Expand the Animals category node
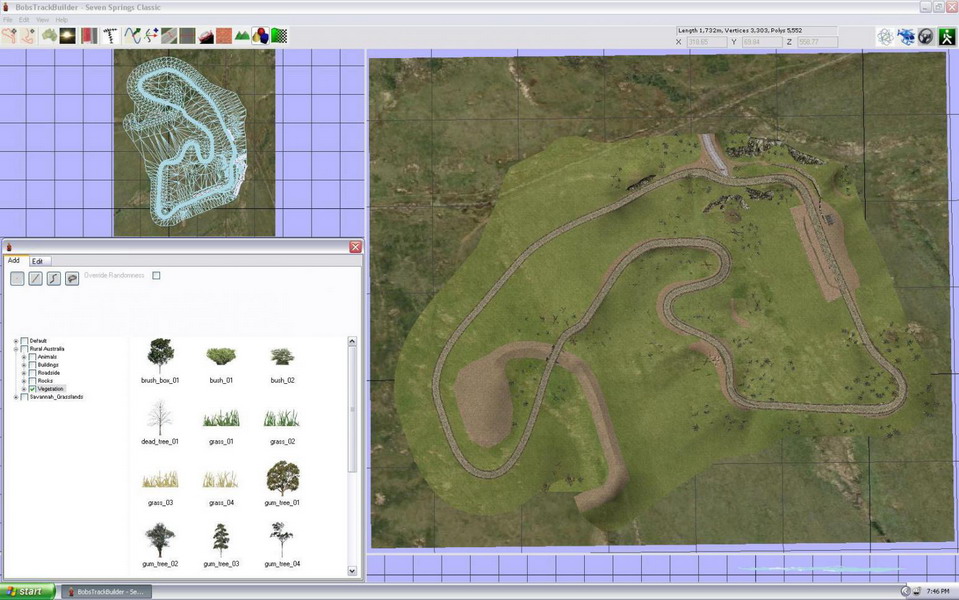 [x=24, y=357]
